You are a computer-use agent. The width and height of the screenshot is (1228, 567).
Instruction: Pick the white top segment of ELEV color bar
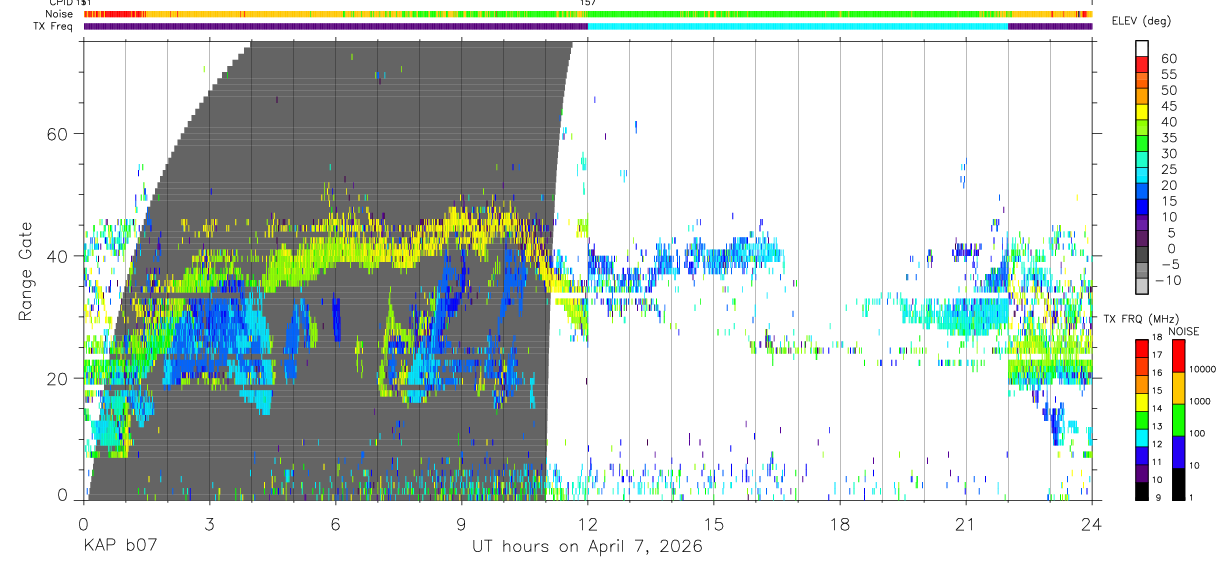click(x=1142, y=50)
